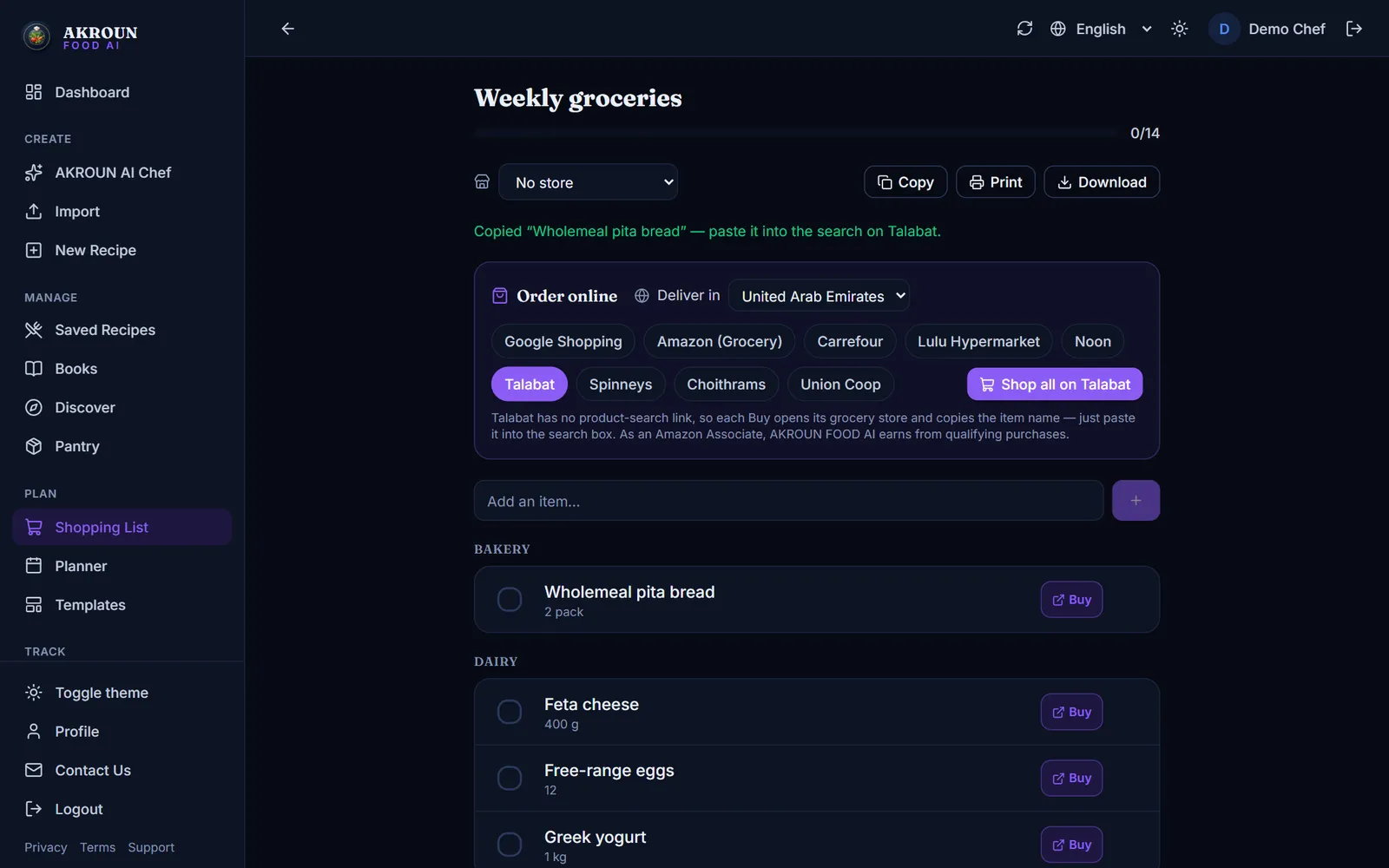This screenshot has width=1389, height=868.
Task: Click the Add an item input field
Action: click(788, 501)
